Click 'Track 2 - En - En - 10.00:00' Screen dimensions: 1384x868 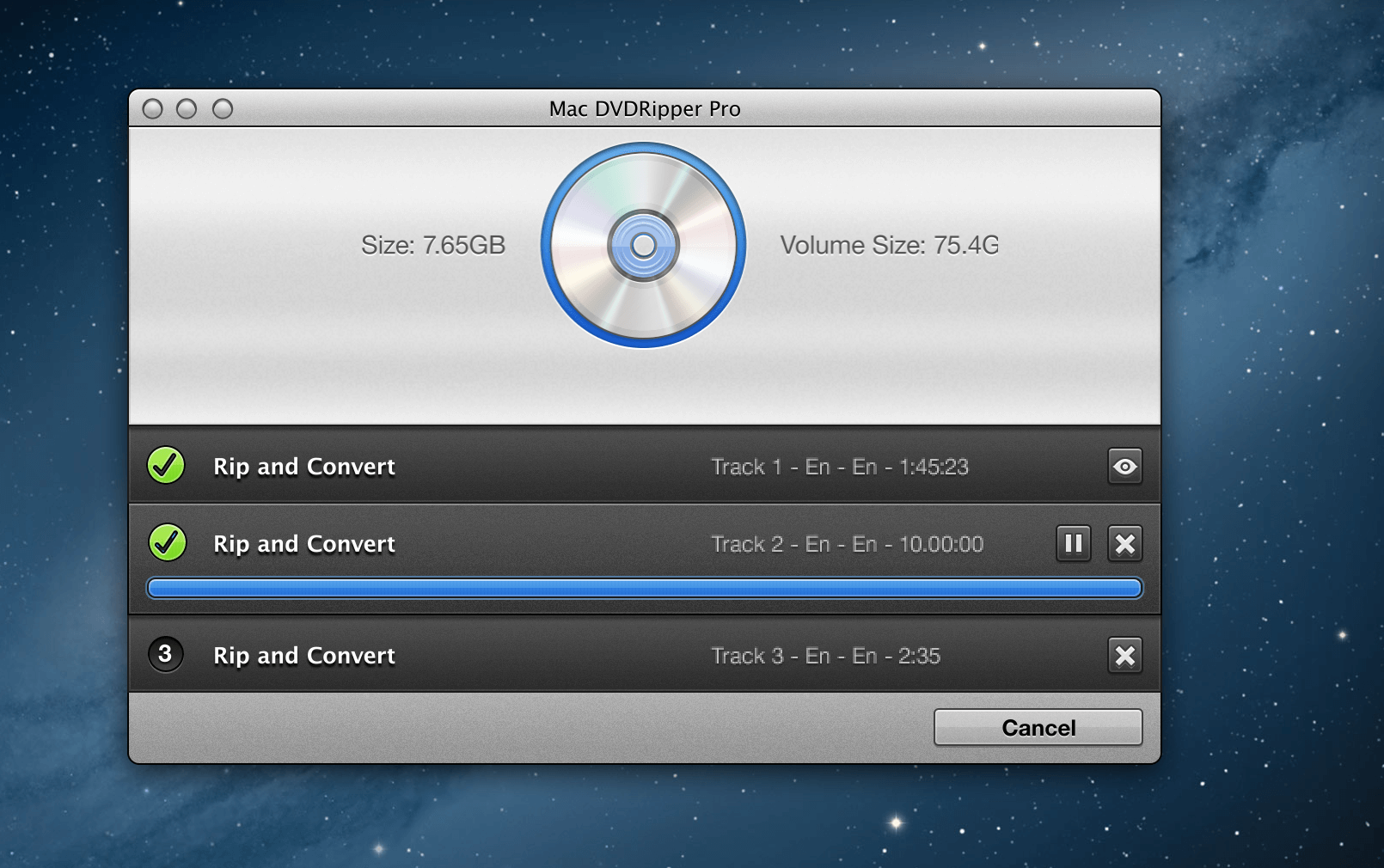[x=848, y=544]
